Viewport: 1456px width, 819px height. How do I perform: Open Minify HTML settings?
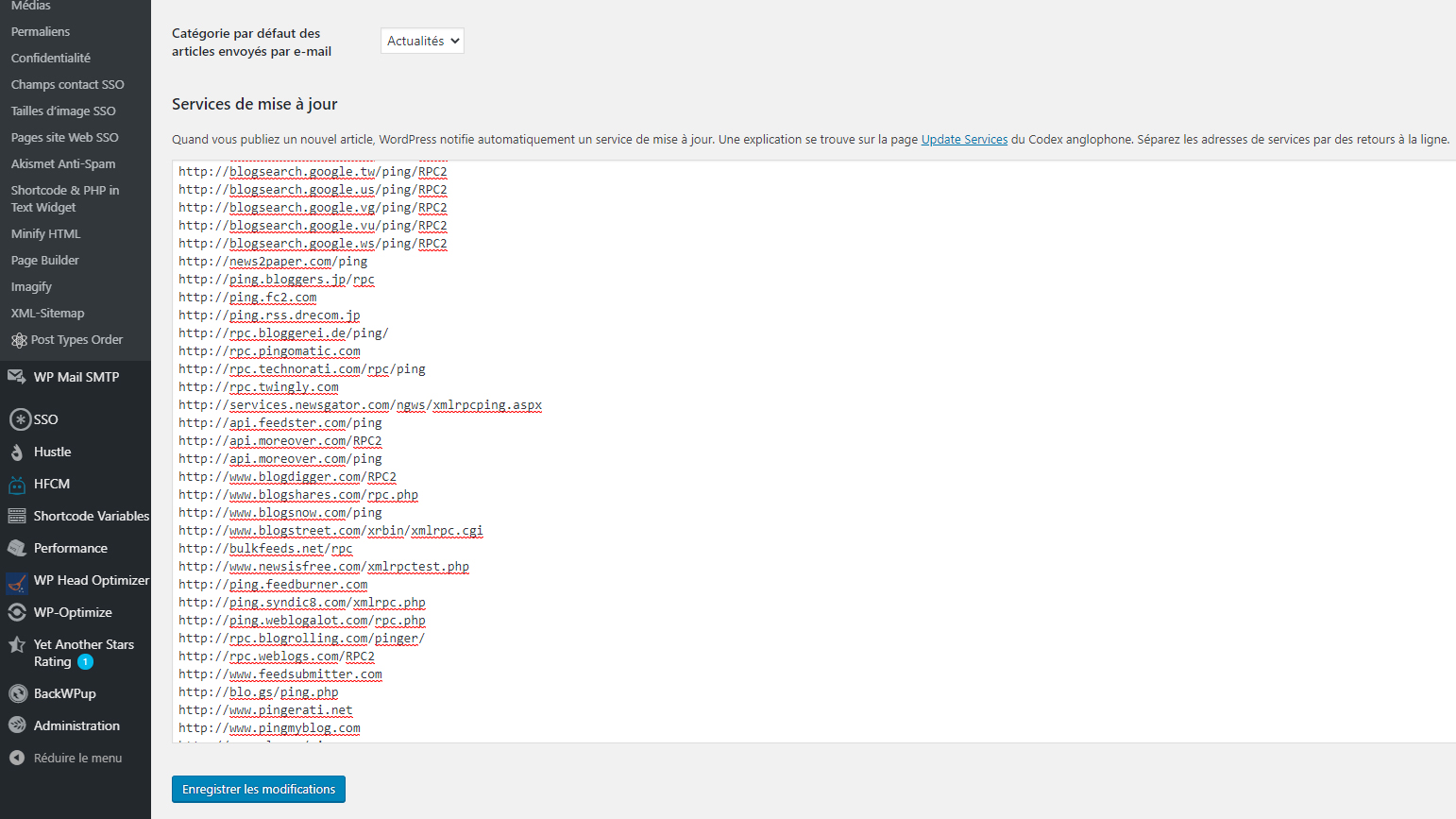46,233
